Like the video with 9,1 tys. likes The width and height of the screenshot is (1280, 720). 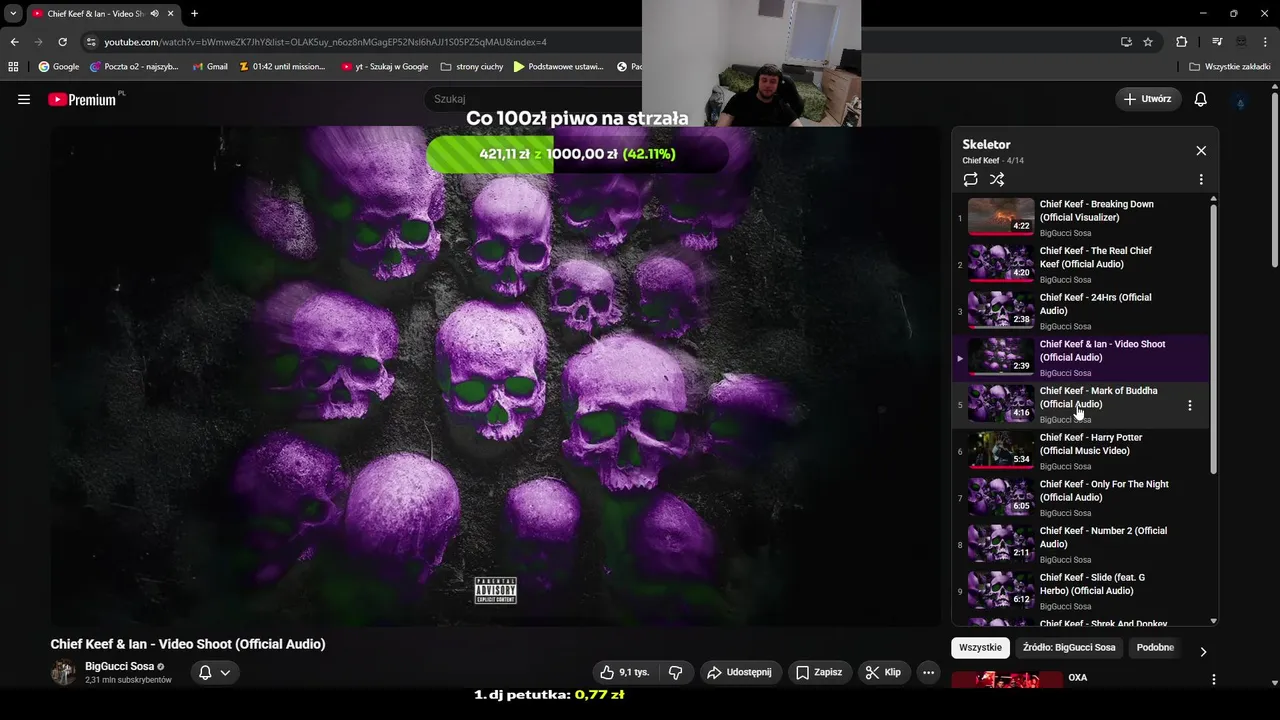click(x=625, y=673)
